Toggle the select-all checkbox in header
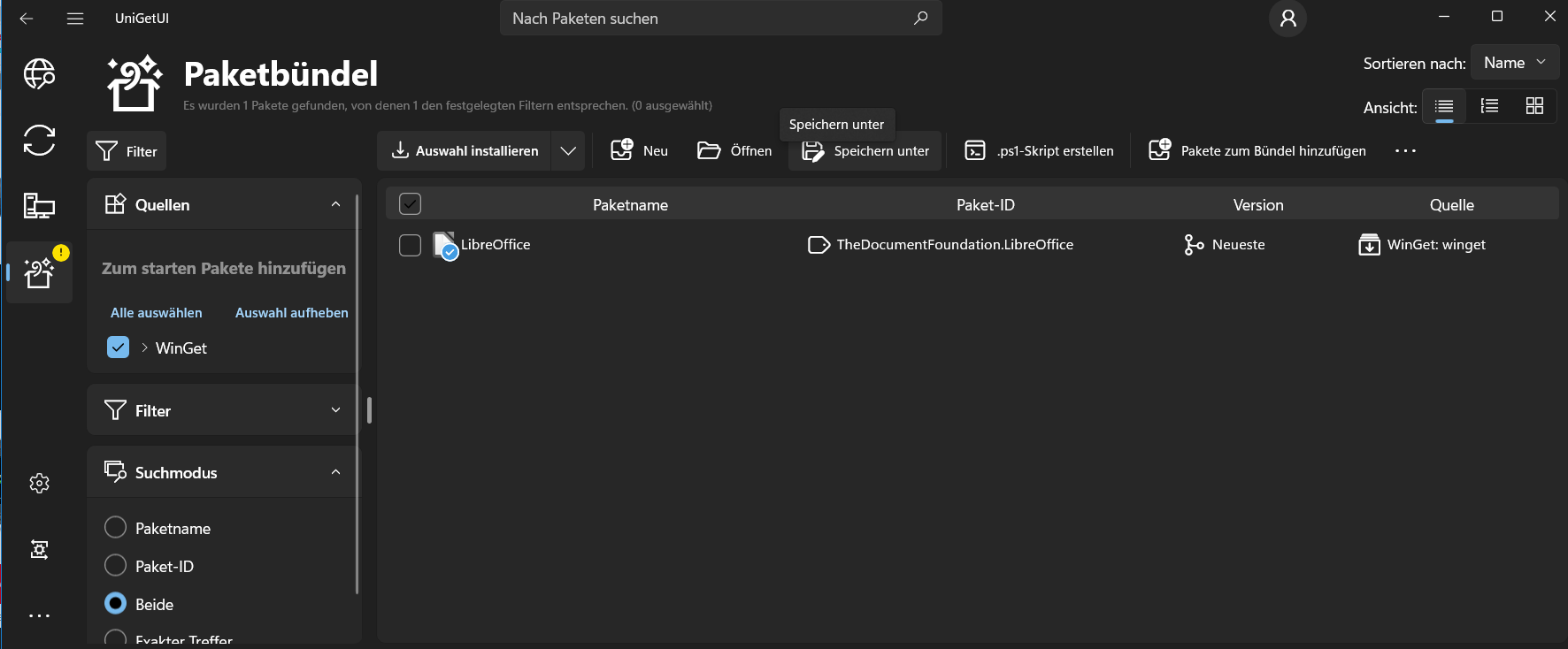 (410, 204)
